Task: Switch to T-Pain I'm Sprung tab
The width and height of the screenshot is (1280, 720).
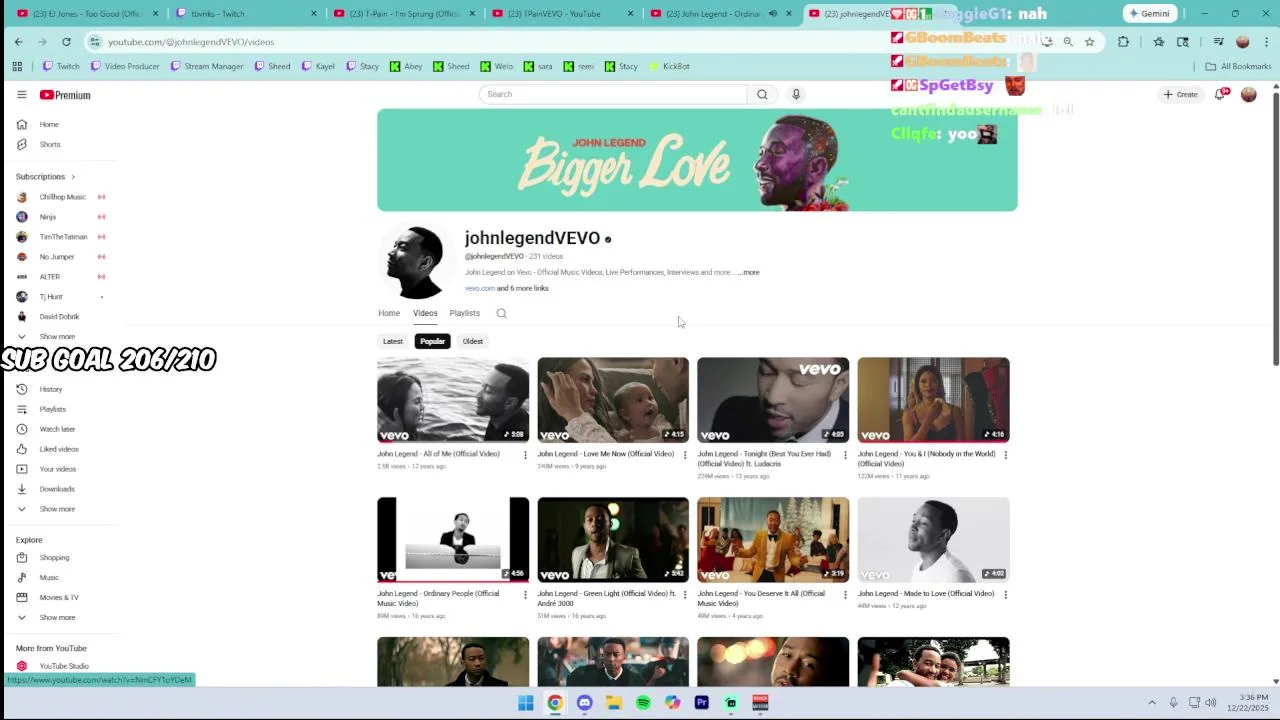Action: pyautogui.click(x=403, y=14)
